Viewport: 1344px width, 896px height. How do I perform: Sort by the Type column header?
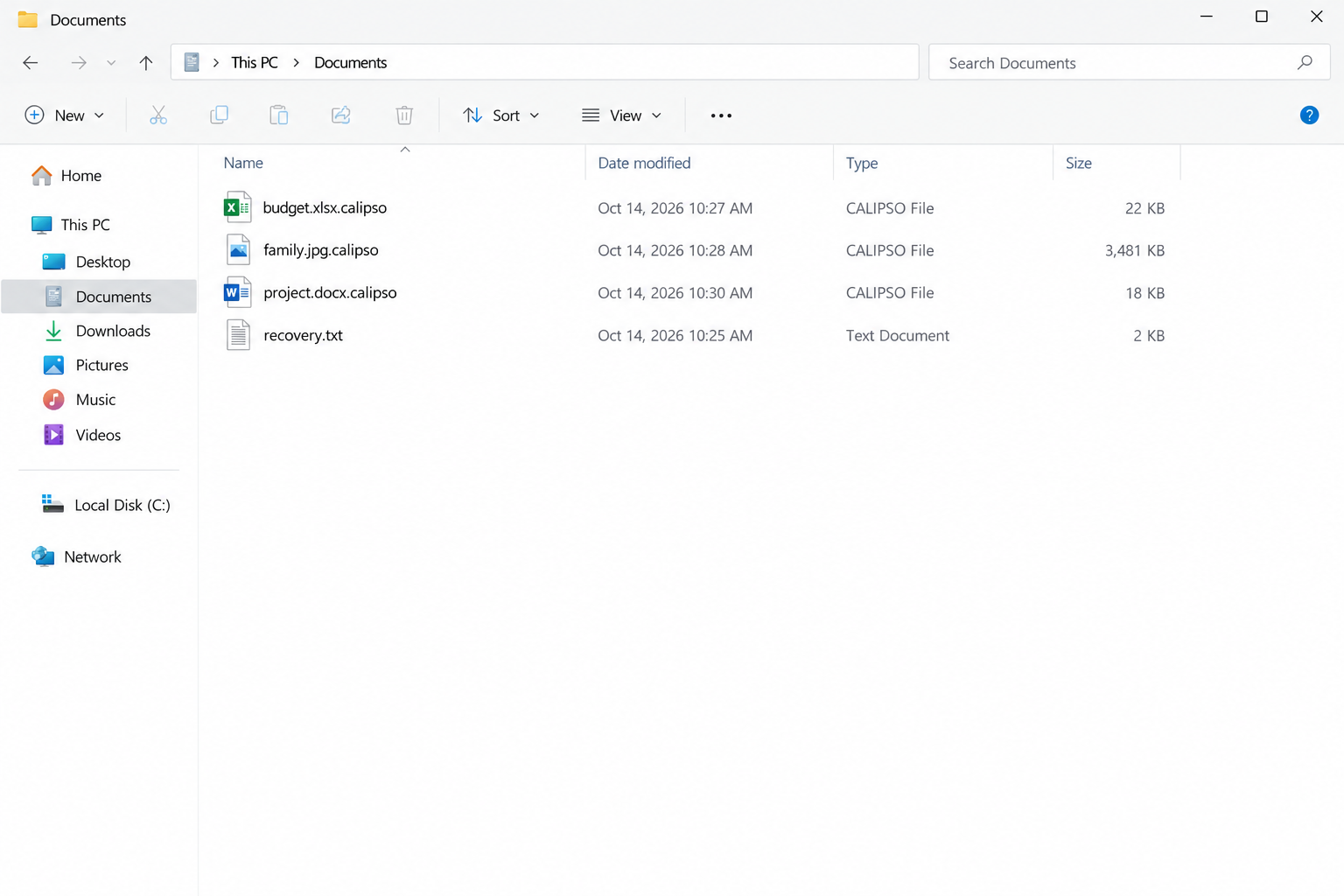click(x=862, y=163)
